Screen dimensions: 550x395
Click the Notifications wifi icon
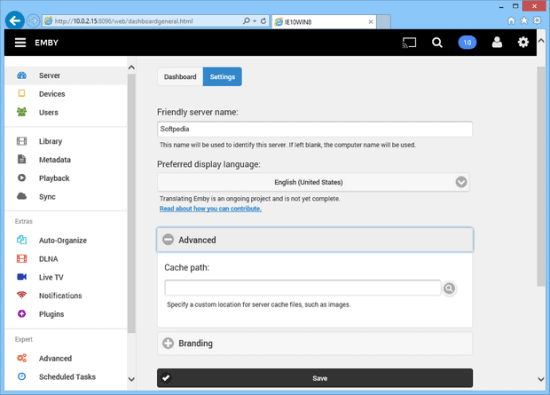pos(22,295)
